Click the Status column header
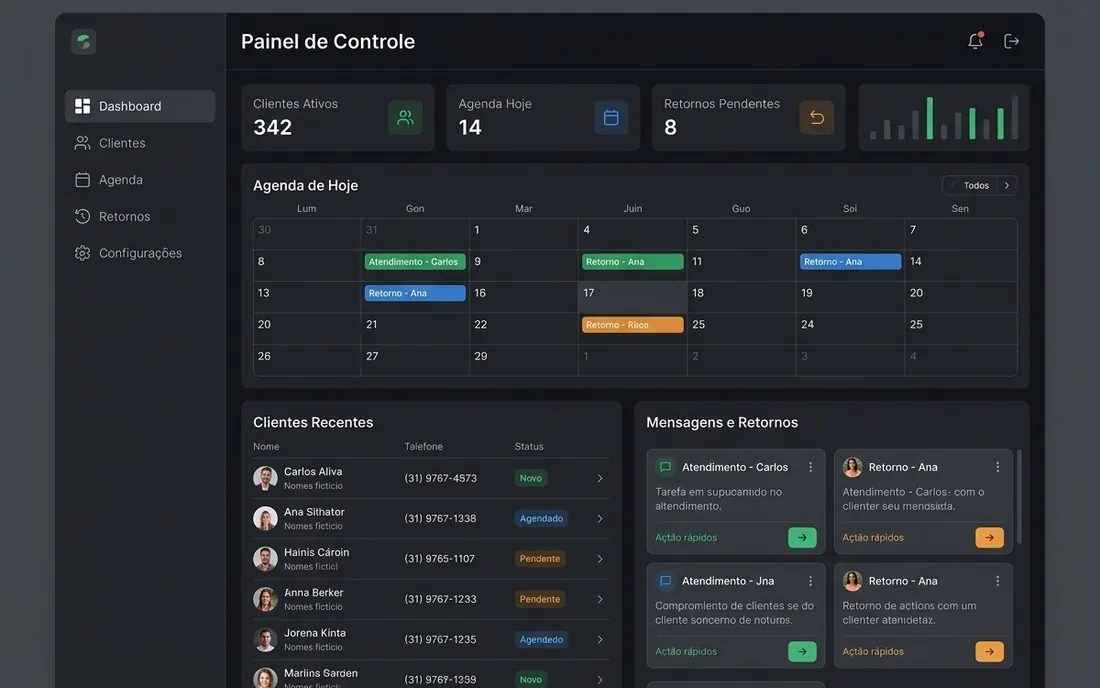1100x688 pixels. [529, 447]
